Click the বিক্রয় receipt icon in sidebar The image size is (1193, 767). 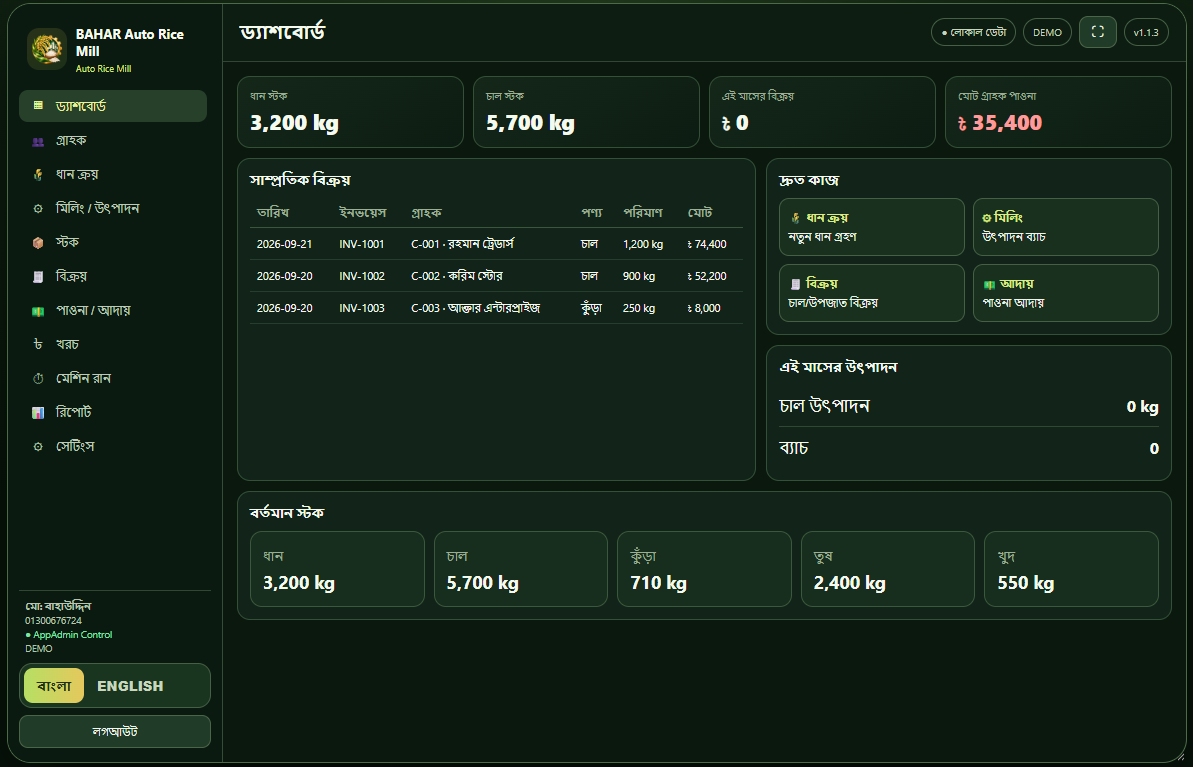pos(38,276)
